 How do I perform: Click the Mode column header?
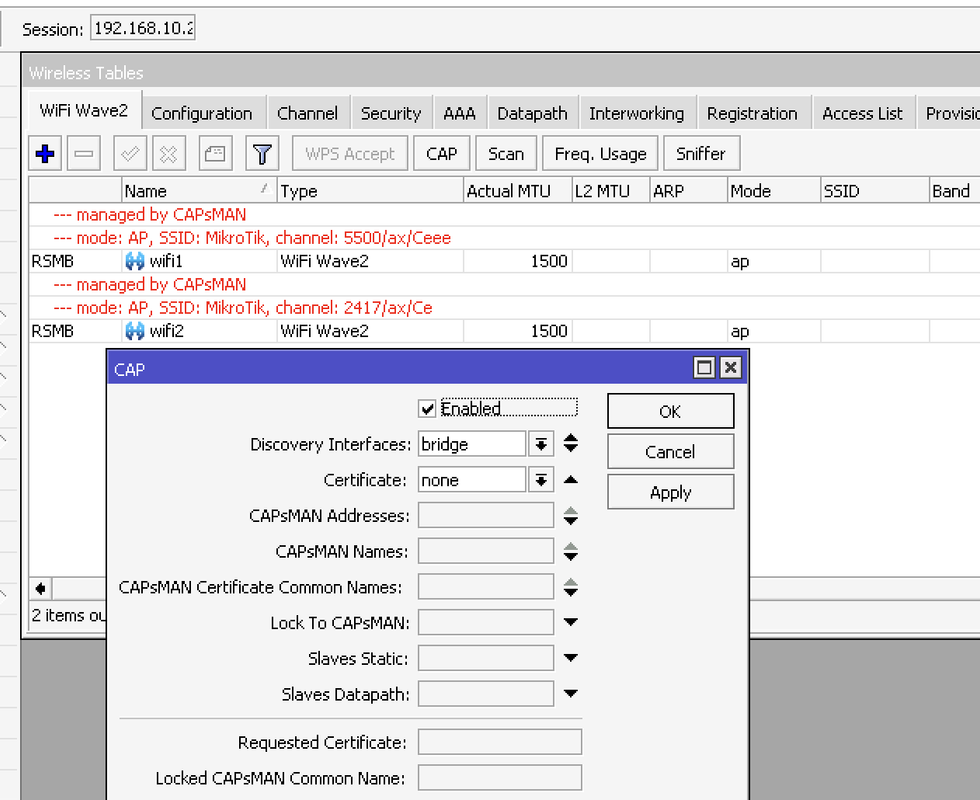click(774, 191)
